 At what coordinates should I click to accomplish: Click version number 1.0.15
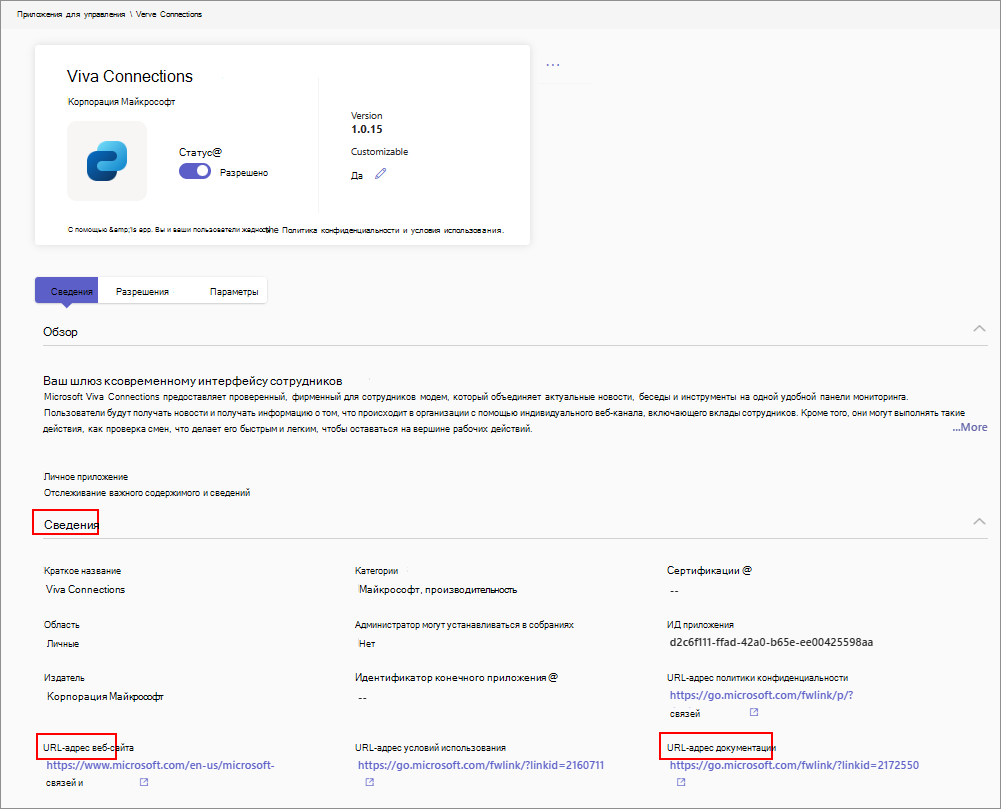click(366, 129)
